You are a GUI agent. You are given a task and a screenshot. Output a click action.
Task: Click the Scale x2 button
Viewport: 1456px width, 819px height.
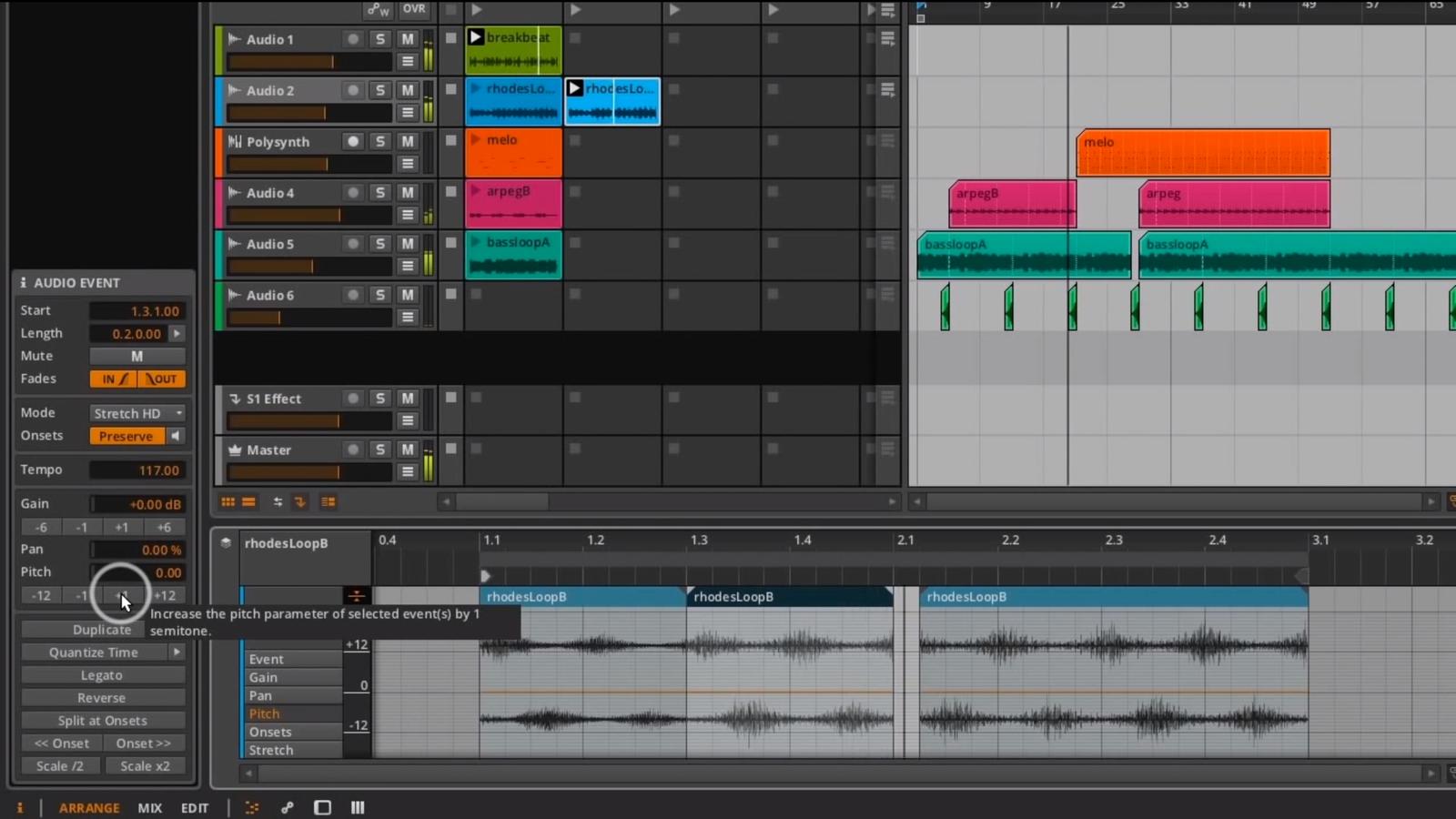coord(145,766)
